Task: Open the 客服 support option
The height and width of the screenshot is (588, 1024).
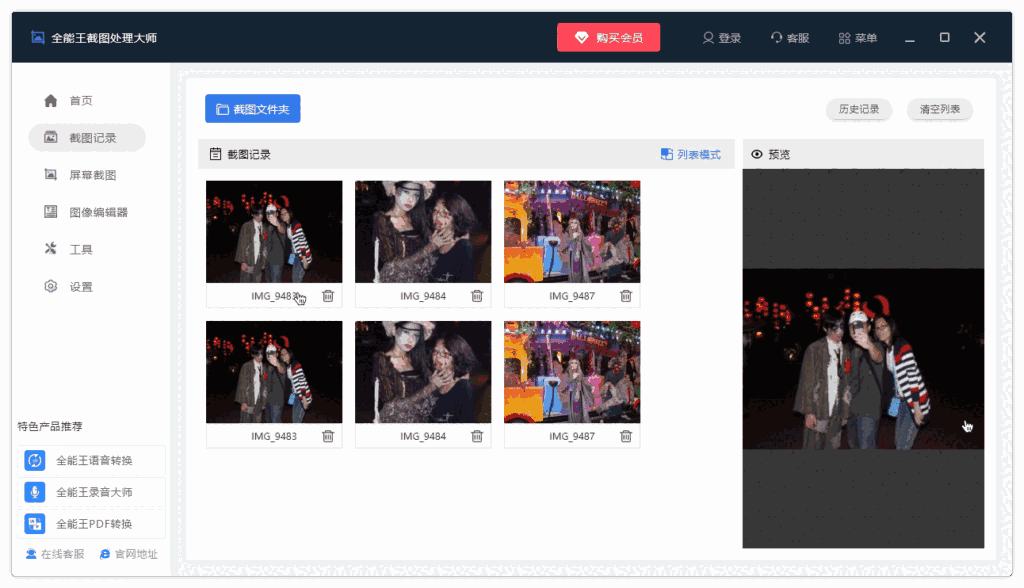Action: point(789,38)
